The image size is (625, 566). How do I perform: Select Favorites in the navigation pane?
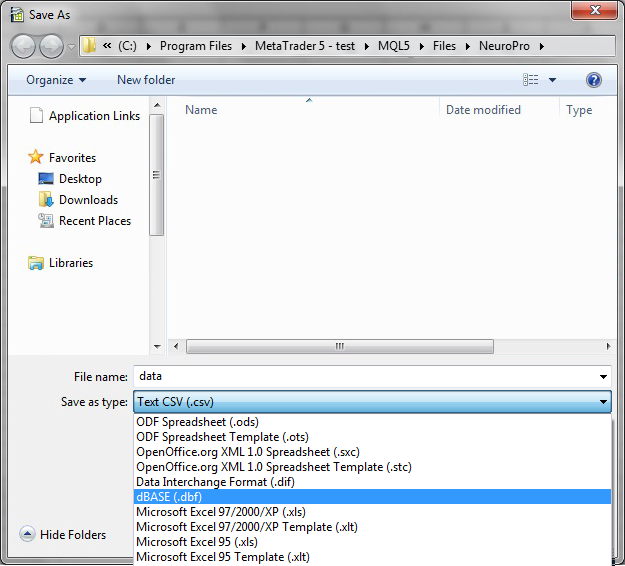72,158
